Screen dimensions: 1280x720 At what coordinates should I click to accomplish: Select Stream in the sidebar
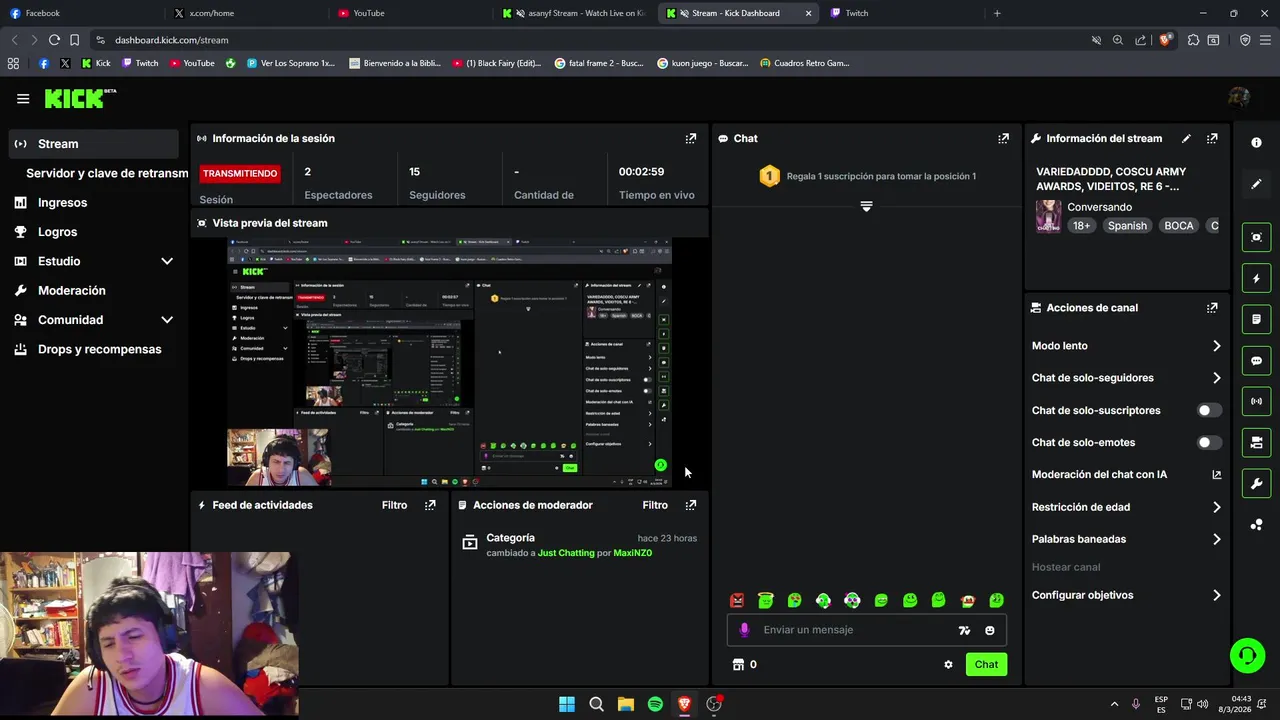tap(94, 144)
